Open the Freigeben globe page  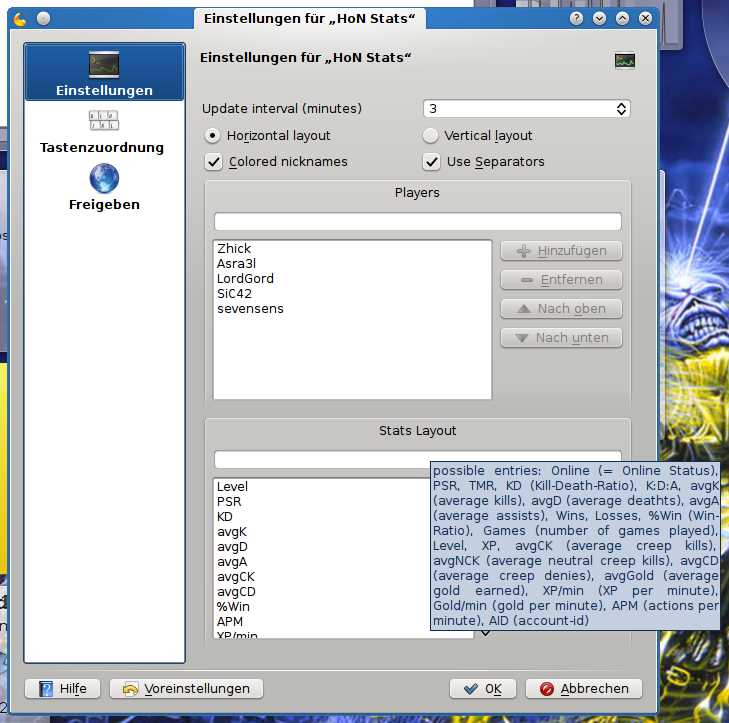click(104, 187)
